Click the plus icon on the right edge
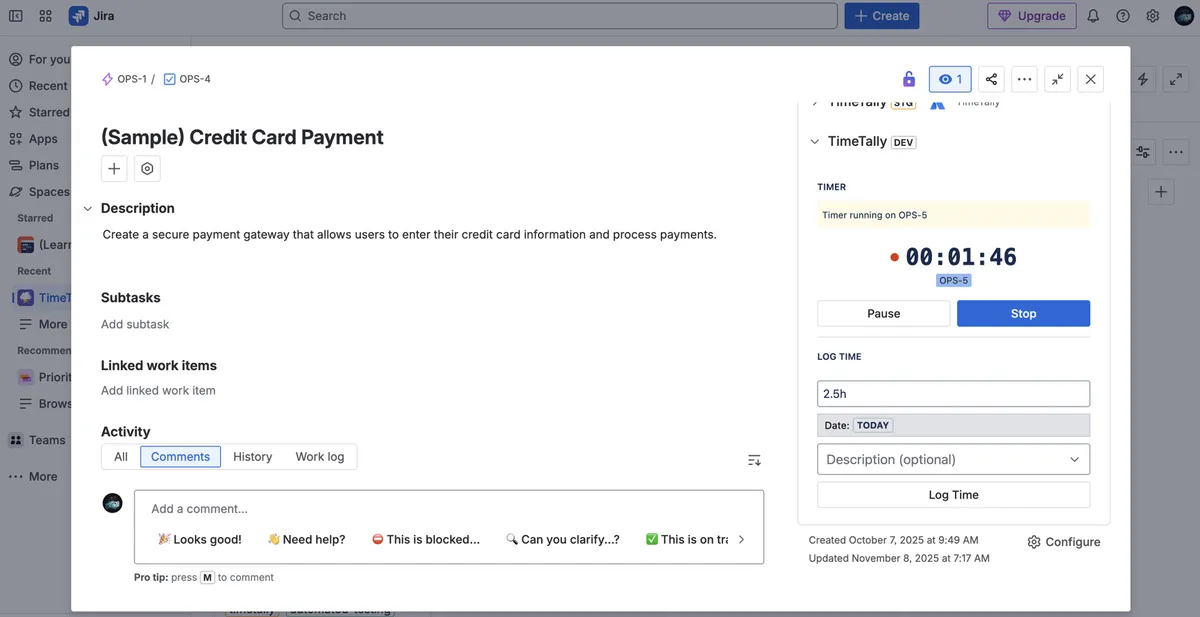The width and height of the screenshot is (1200, 617). [1160, 192]
